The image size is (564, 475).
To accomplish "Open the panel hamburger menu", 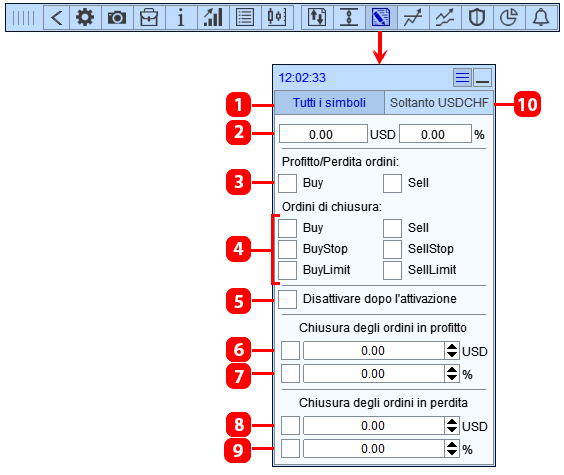I will click(462, 77).
